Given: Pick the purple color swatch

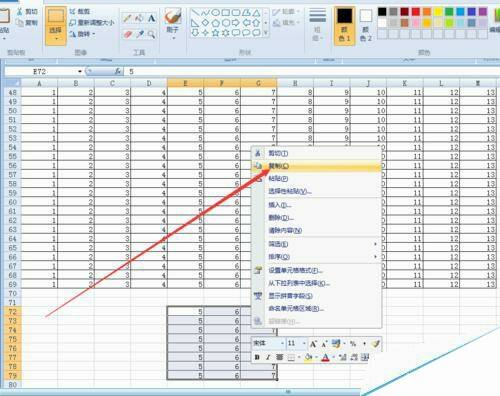Looking at the screenshot, I should (483, 12).
